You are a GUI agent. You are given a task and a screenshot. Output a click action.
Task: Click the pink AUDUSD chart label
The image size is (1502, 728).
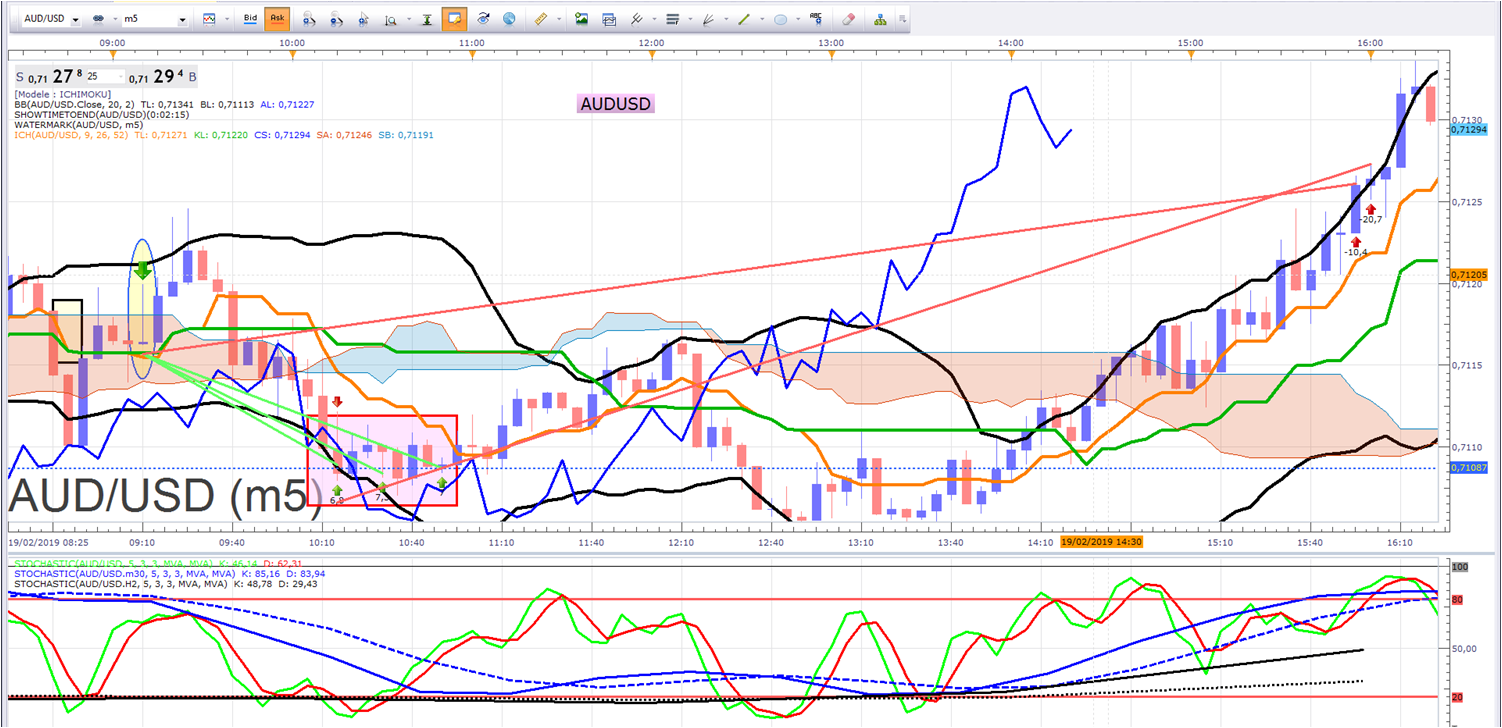[616, 104]
